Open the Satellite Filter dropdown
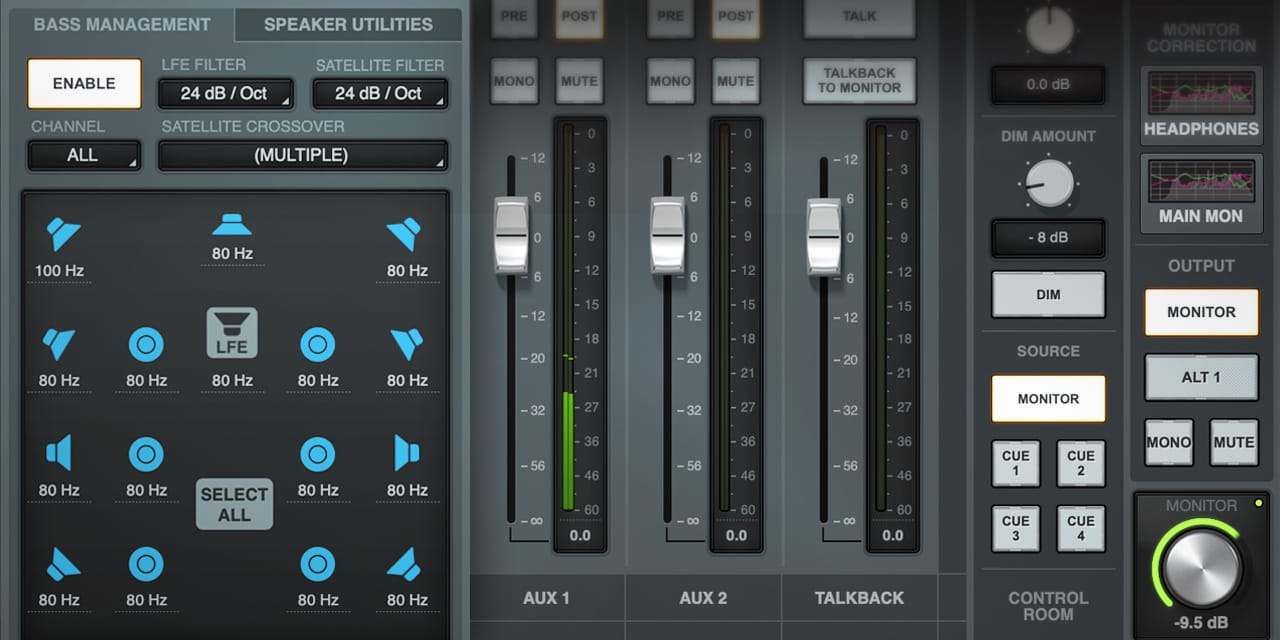 [380, 94]
